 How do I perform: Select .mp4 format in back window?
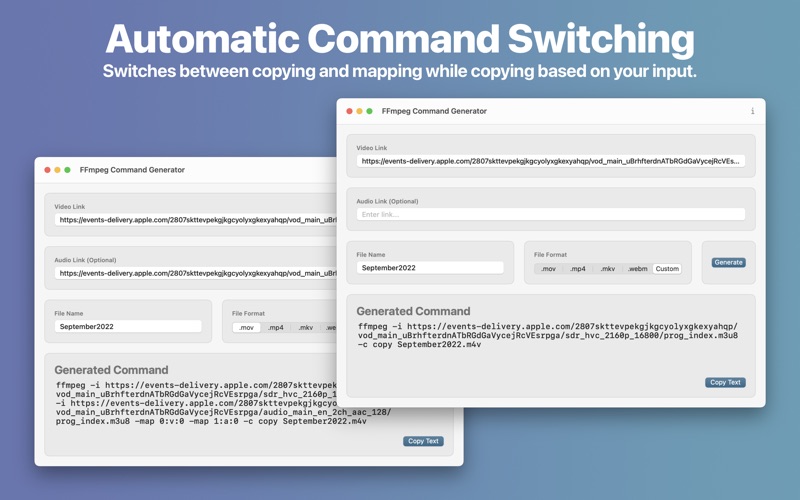coord(276,328)
